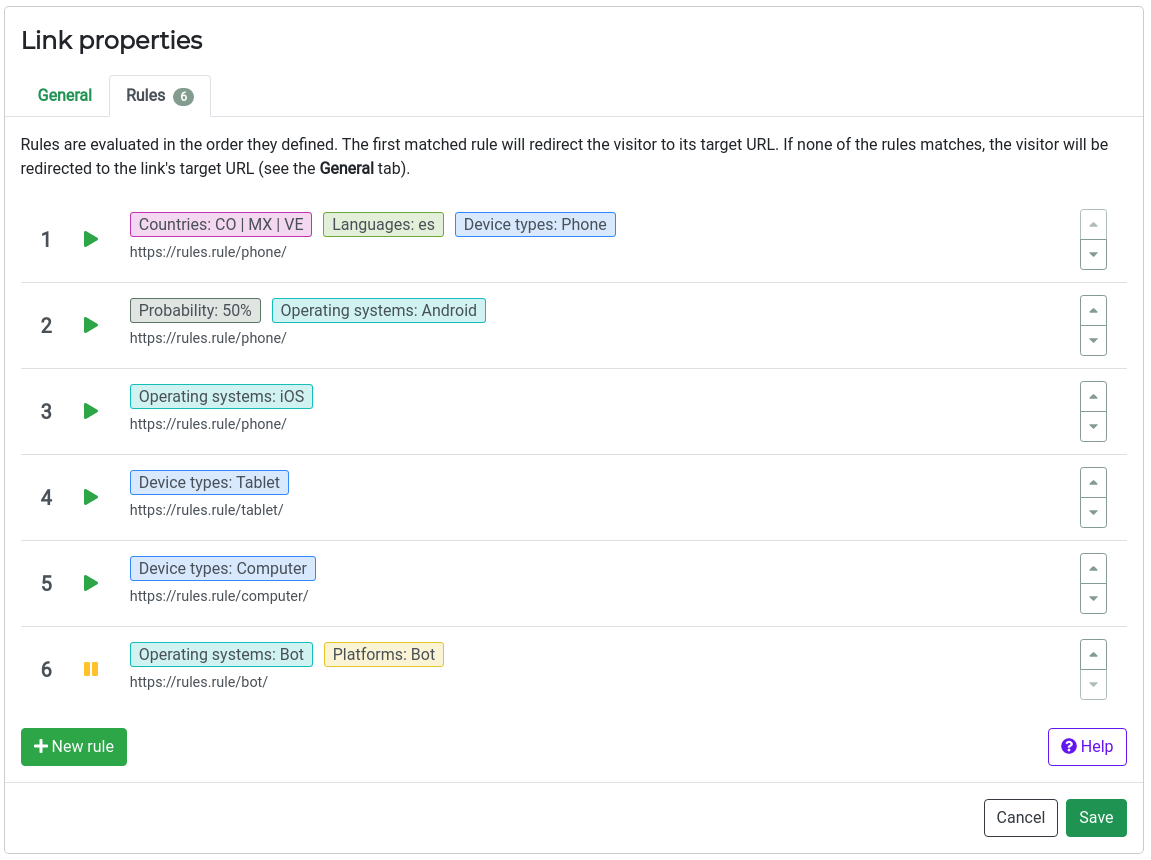Save the link properties

(x=1096, y=817)
